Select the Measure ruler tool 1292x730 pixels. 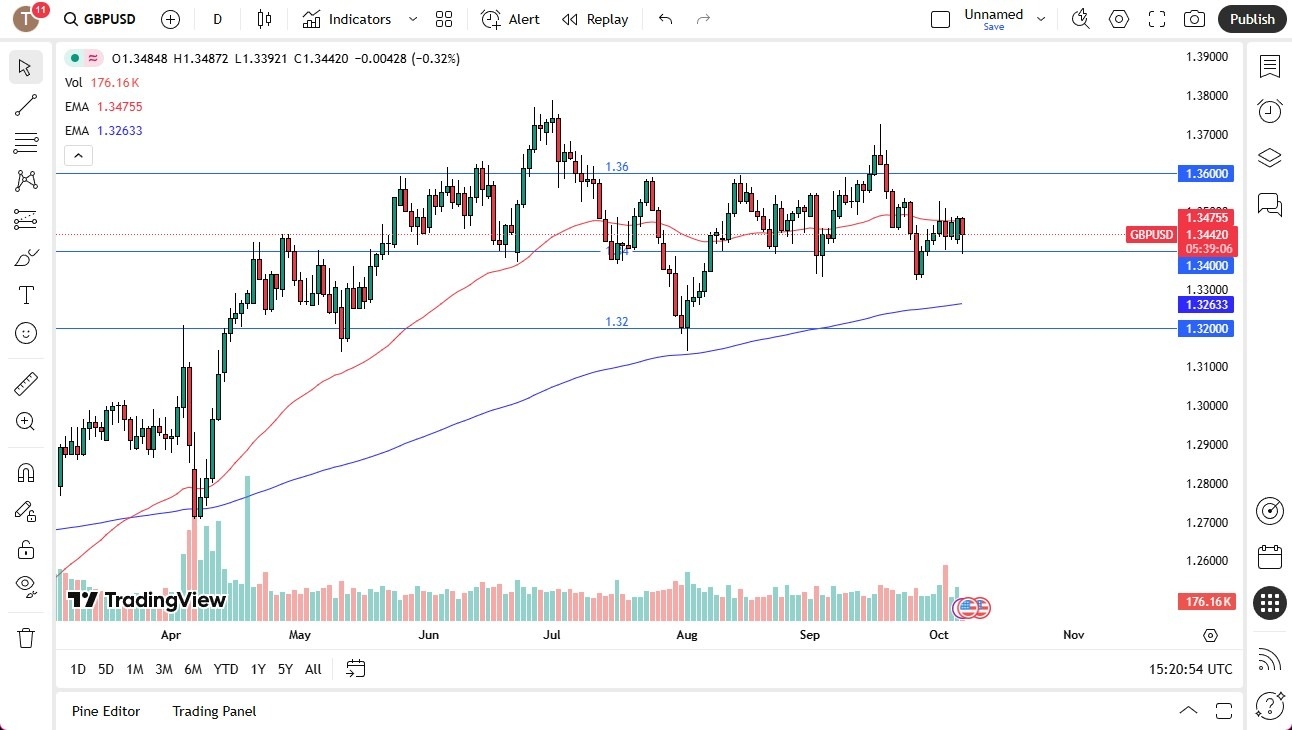[x=26, y=383]
